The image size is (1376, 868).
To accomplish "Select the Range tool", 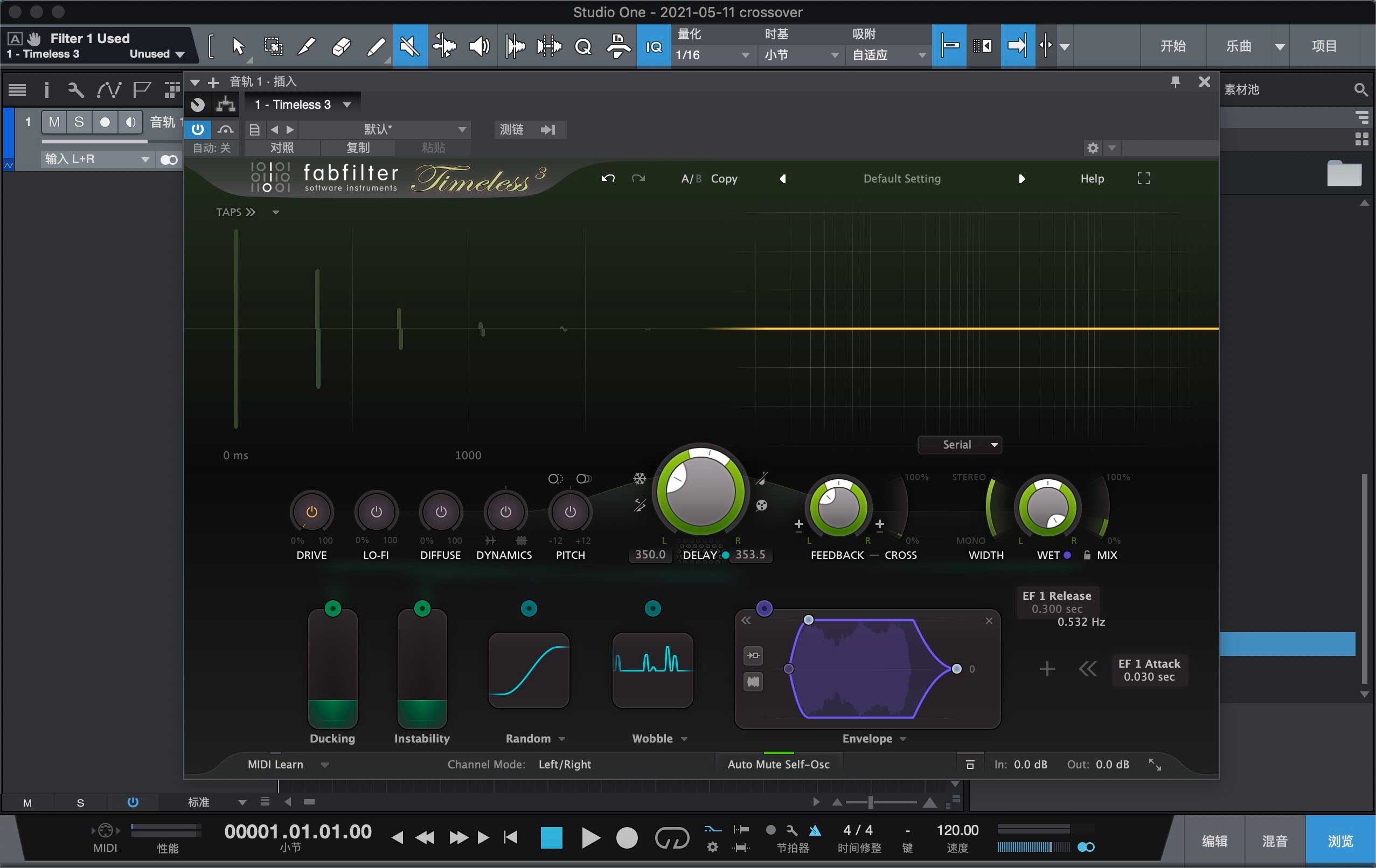I will pyautogui.click(x=273, y=46).
